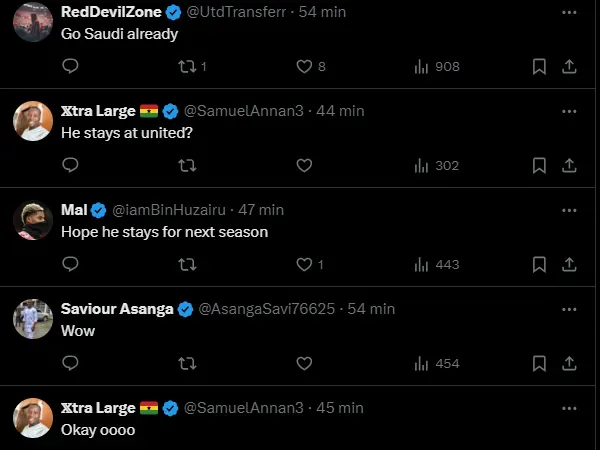Share Saviour Asanga's "Wow" tweet
Image resolution: width=600 pixels, height=450 pixels.
569,363
